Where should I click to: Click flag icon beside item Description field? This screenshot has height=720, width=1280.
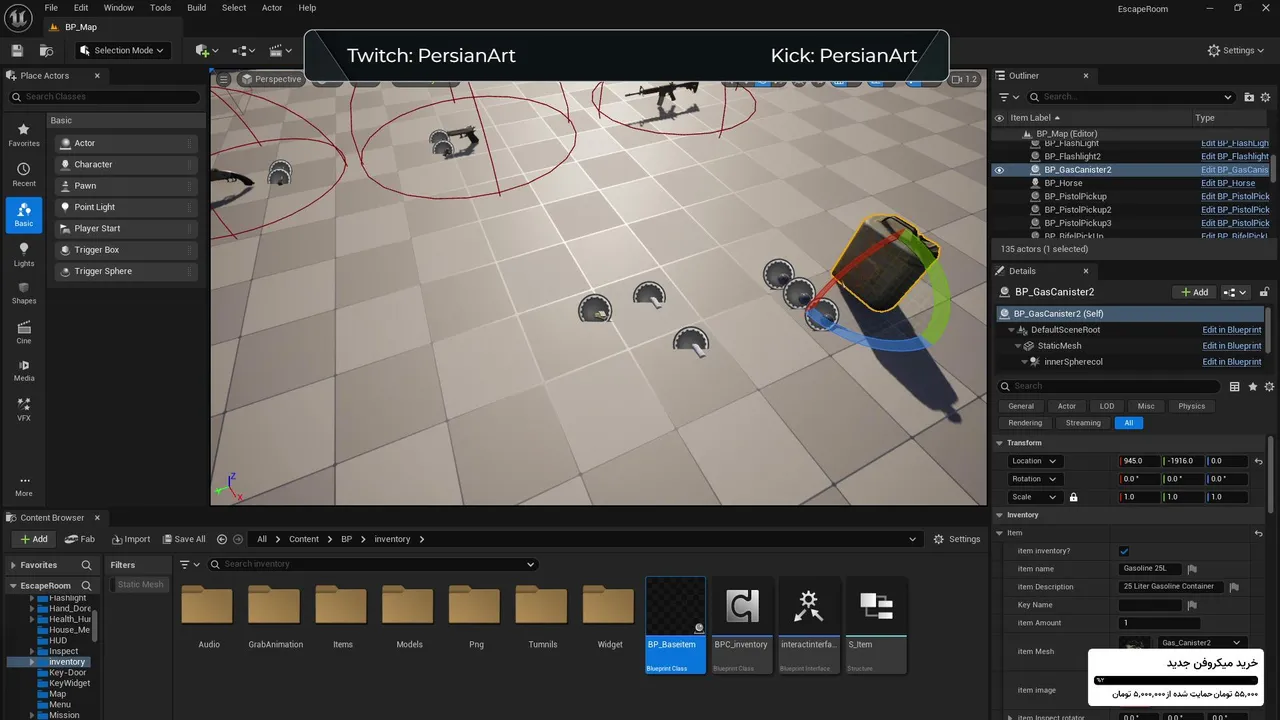1234,587
